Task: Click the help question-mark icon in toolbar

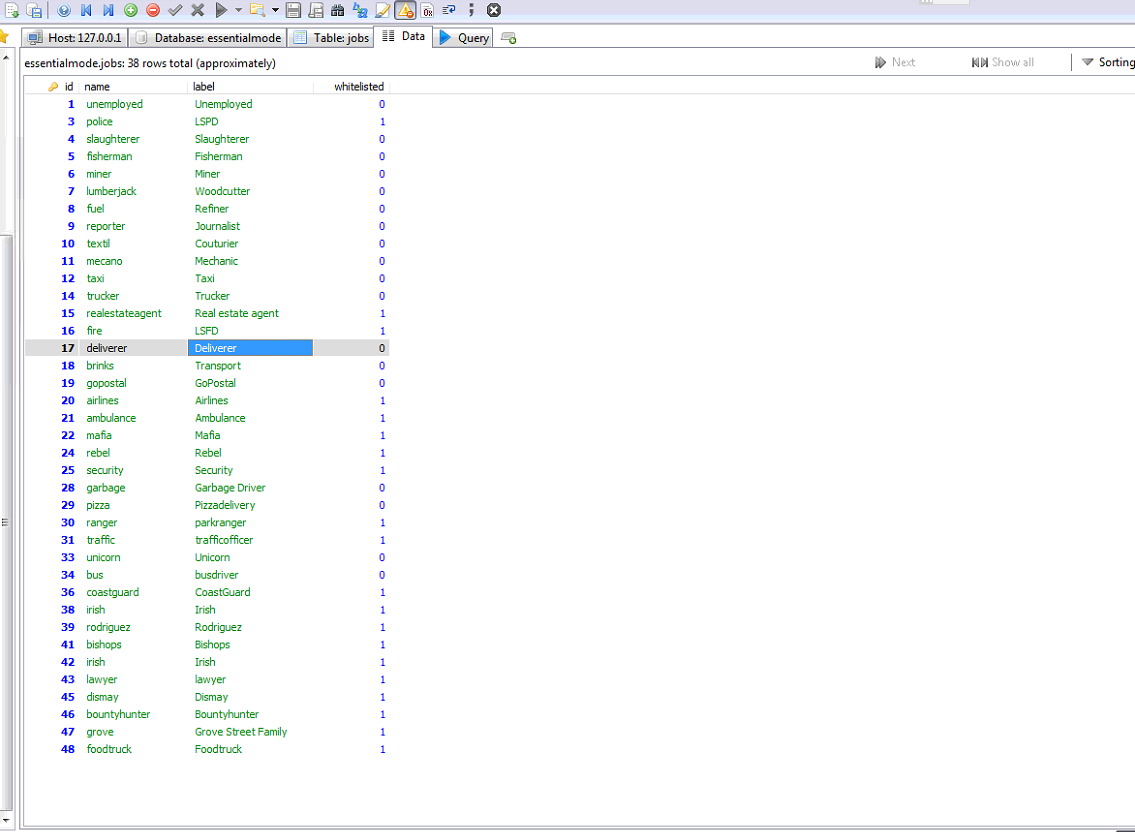Action: coord(64,10)
